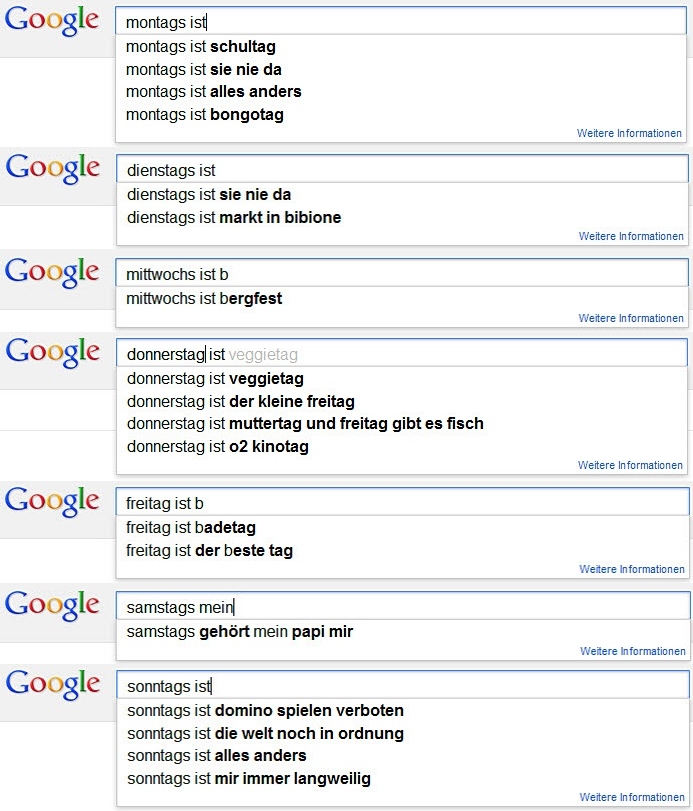Open 'Weitere Informationen' under montags suggestions

coord(629,133)
